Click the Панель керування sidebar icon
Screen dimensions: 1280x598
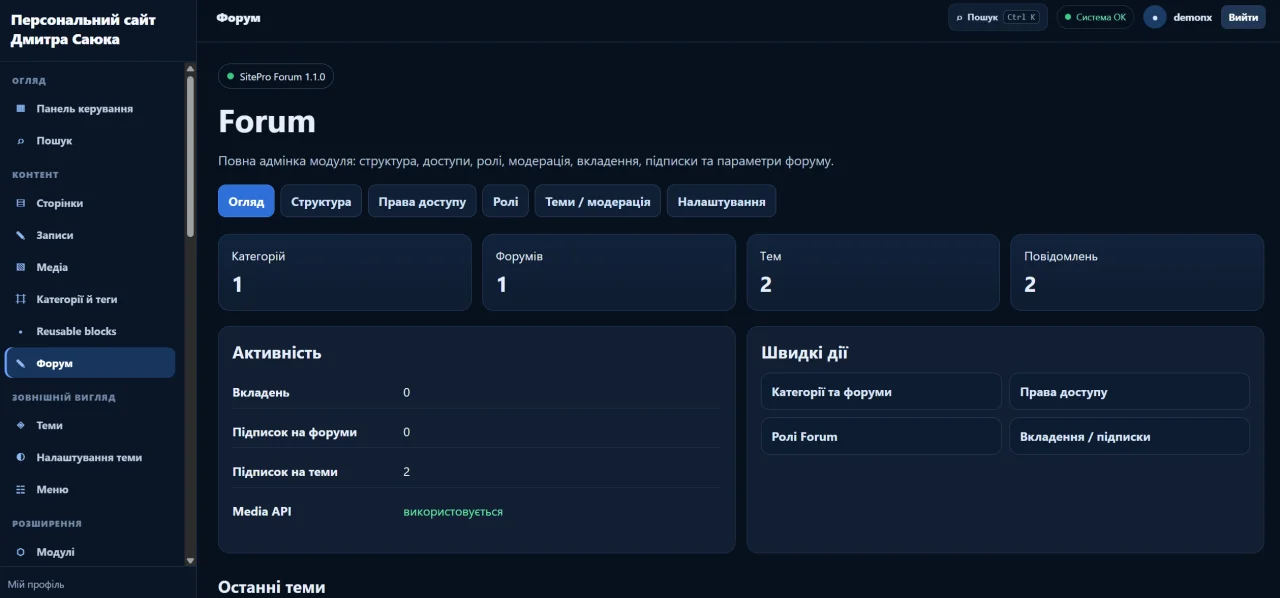21,109
